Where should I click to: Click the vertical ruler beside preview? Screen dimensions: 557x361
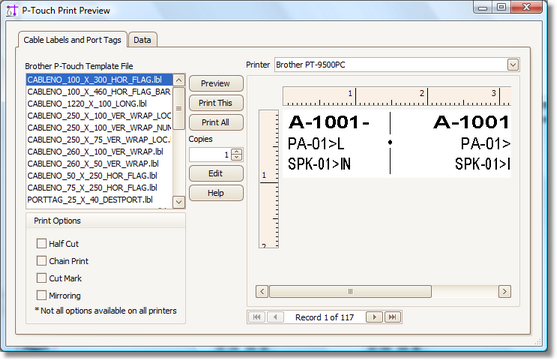269,179
